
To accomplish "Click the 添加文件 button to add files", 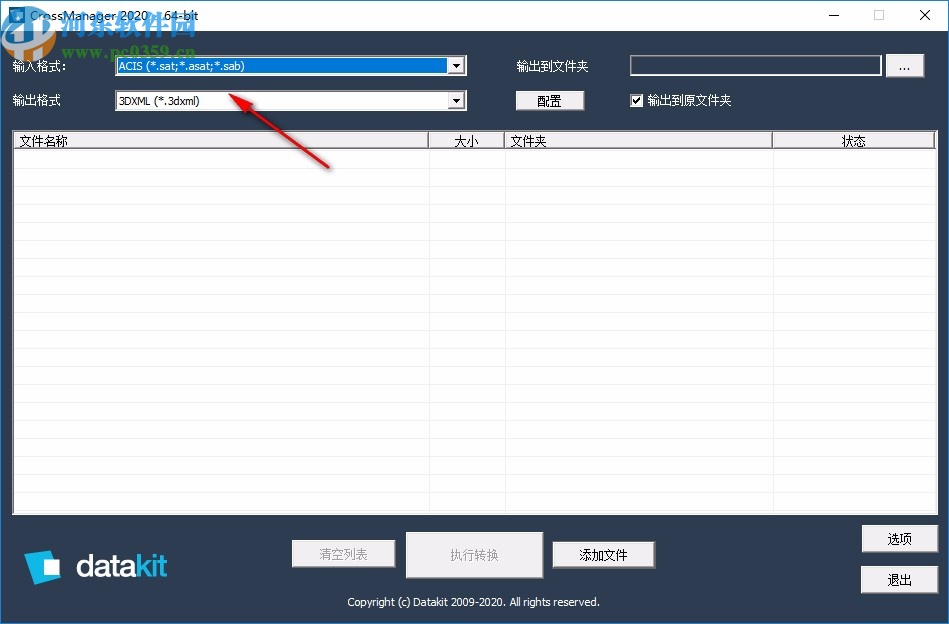I will tap(603, 554).
